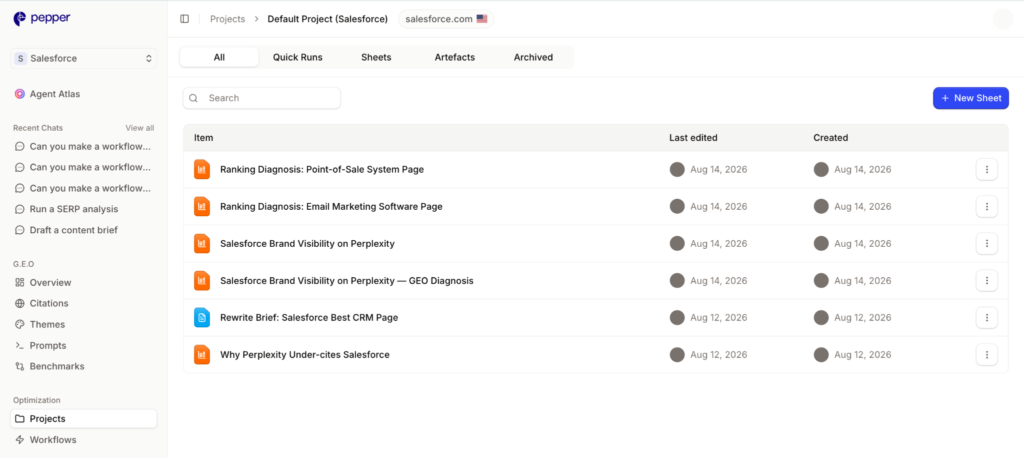Click the Pepper logo
1024x458 pixels.
(x=42, y=18)
